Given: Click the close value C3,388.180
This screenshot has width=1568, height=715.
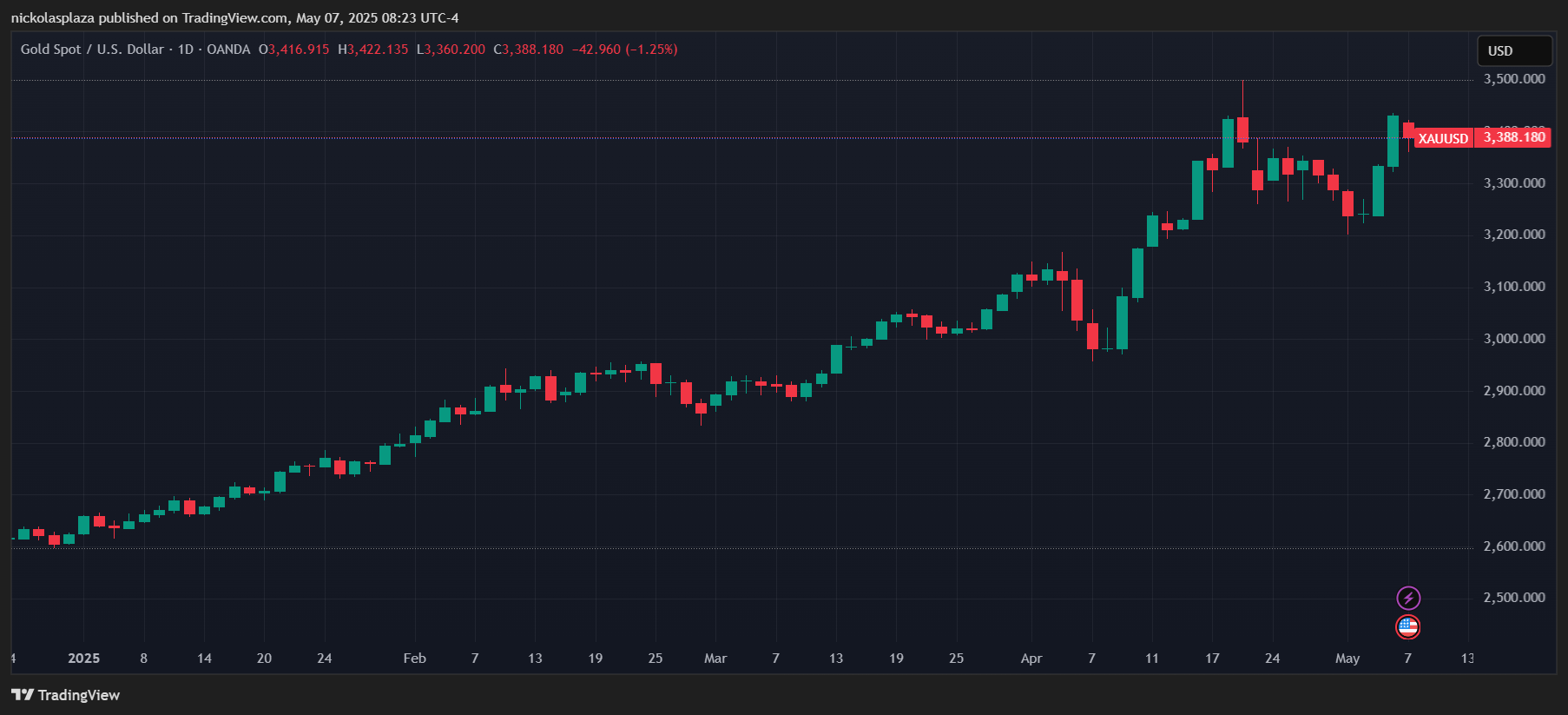Looking at the screenshot, I should tap(529, 50).
